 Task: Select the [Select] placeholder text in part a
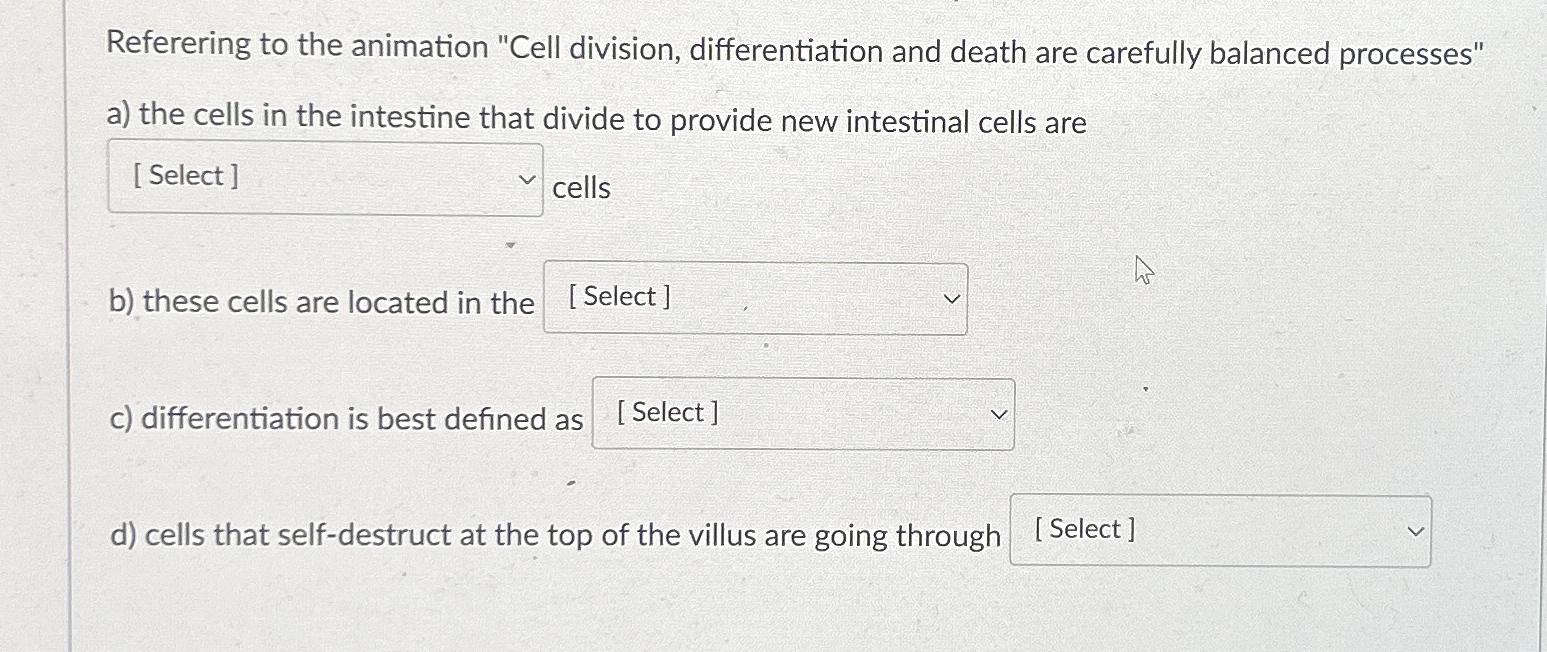(185, 175)
